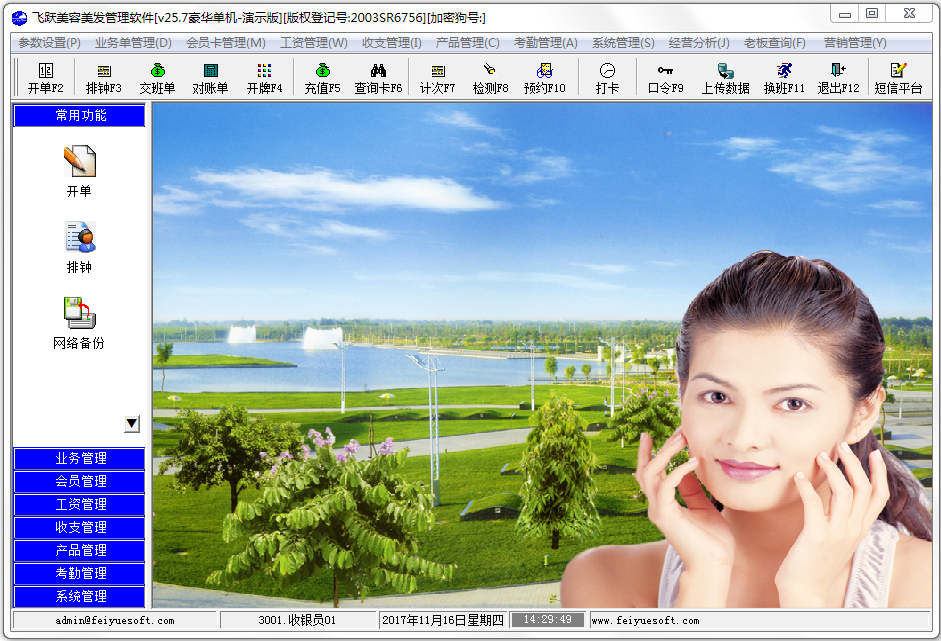Expand the 业务管理 sidebar section
Screen dimensions: 941x641
click(79, 459)
